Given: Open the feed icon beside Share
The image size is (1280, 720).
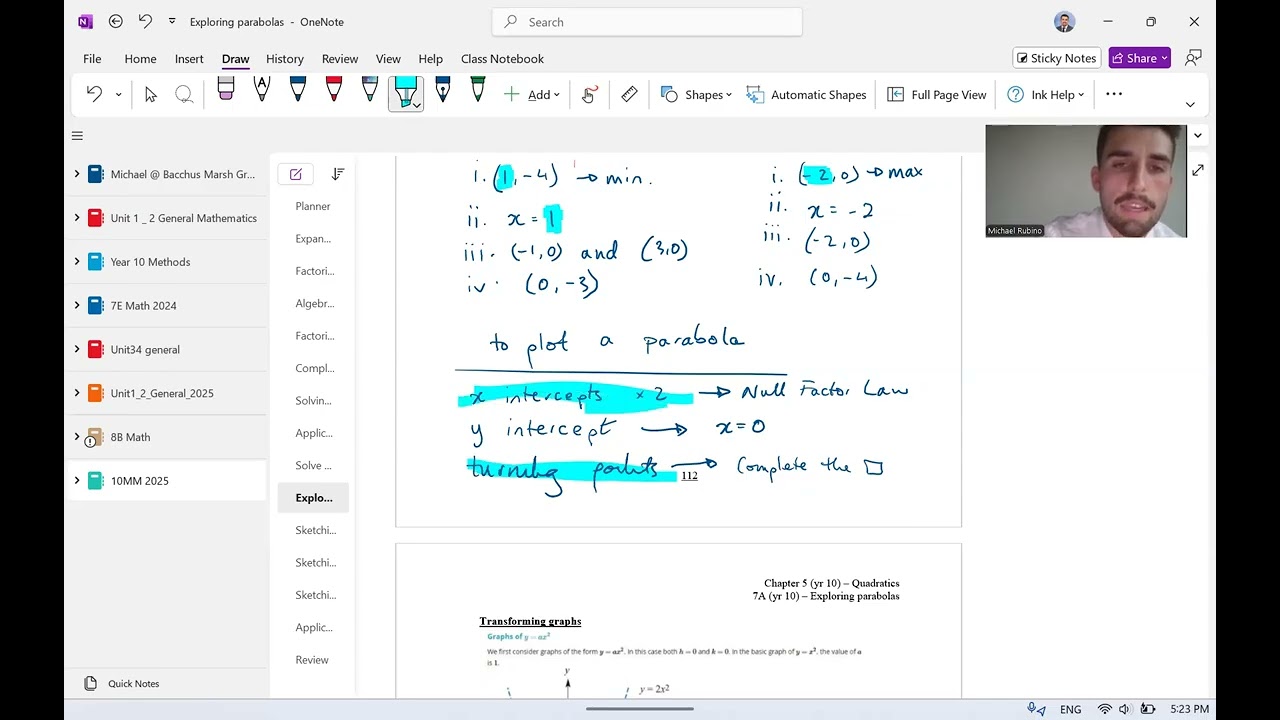Looking at the screenshot, I should (1193, 58).
